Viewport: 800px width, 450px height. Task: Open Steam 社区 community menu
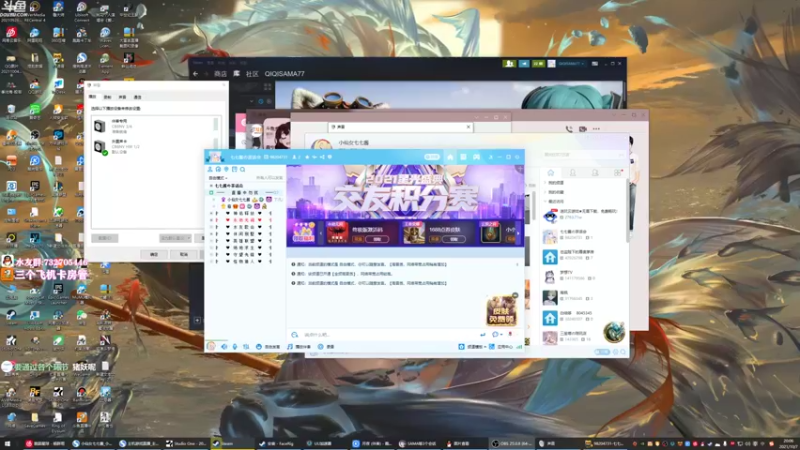pyautogui.click(x=253, y=74)
